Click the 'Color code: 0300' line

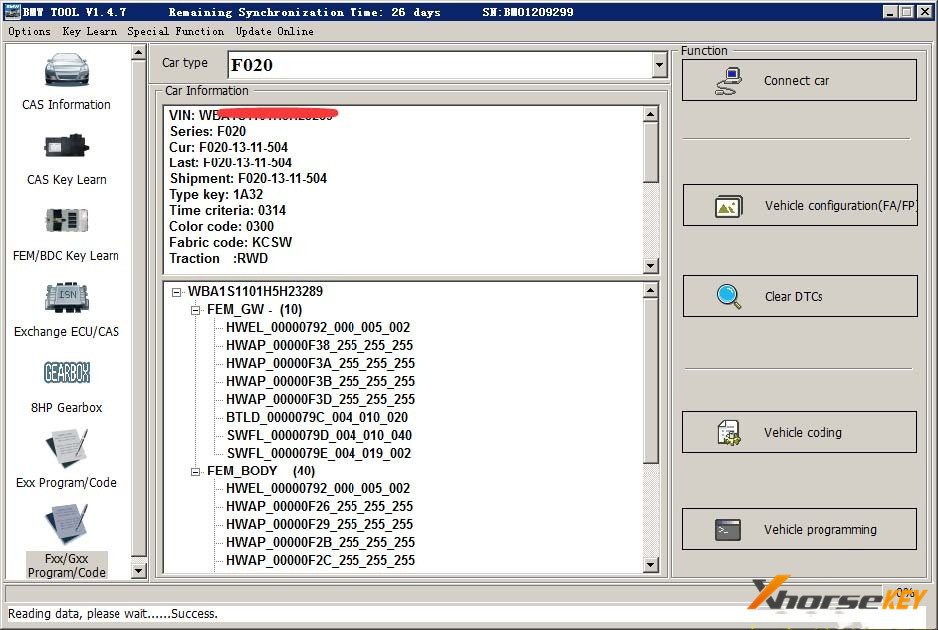(221, 226)
